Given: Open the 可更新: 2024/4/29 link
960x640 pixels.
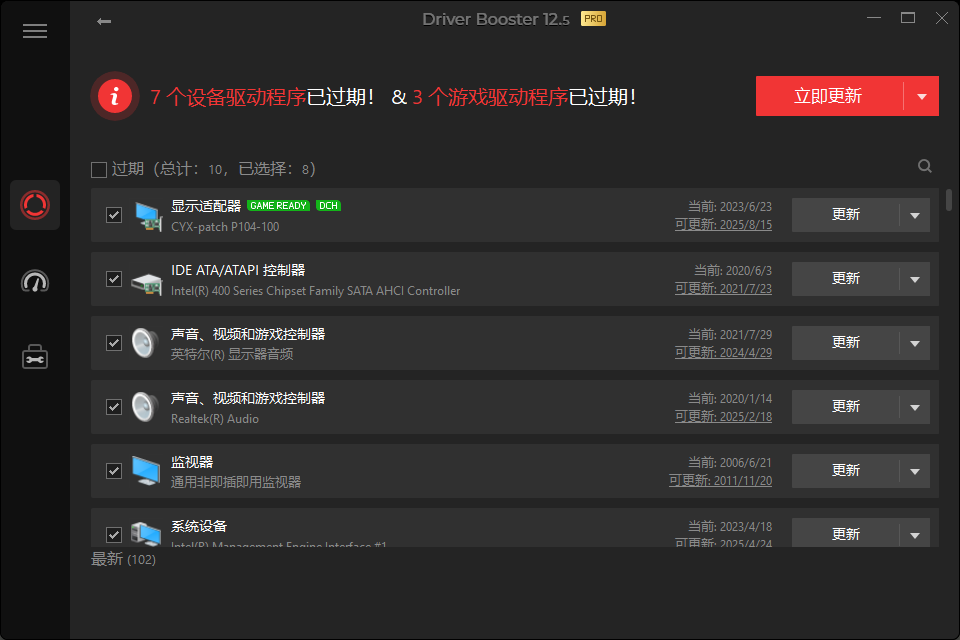Looking at the screenshot, I should click(x=723, y=353).
